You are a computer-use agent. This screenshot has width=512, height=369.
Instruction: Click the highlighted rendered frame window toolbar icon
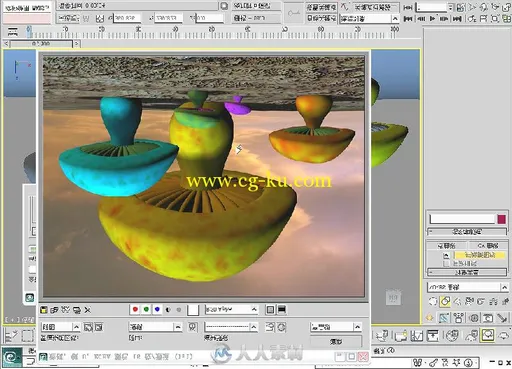click(487, 335)
